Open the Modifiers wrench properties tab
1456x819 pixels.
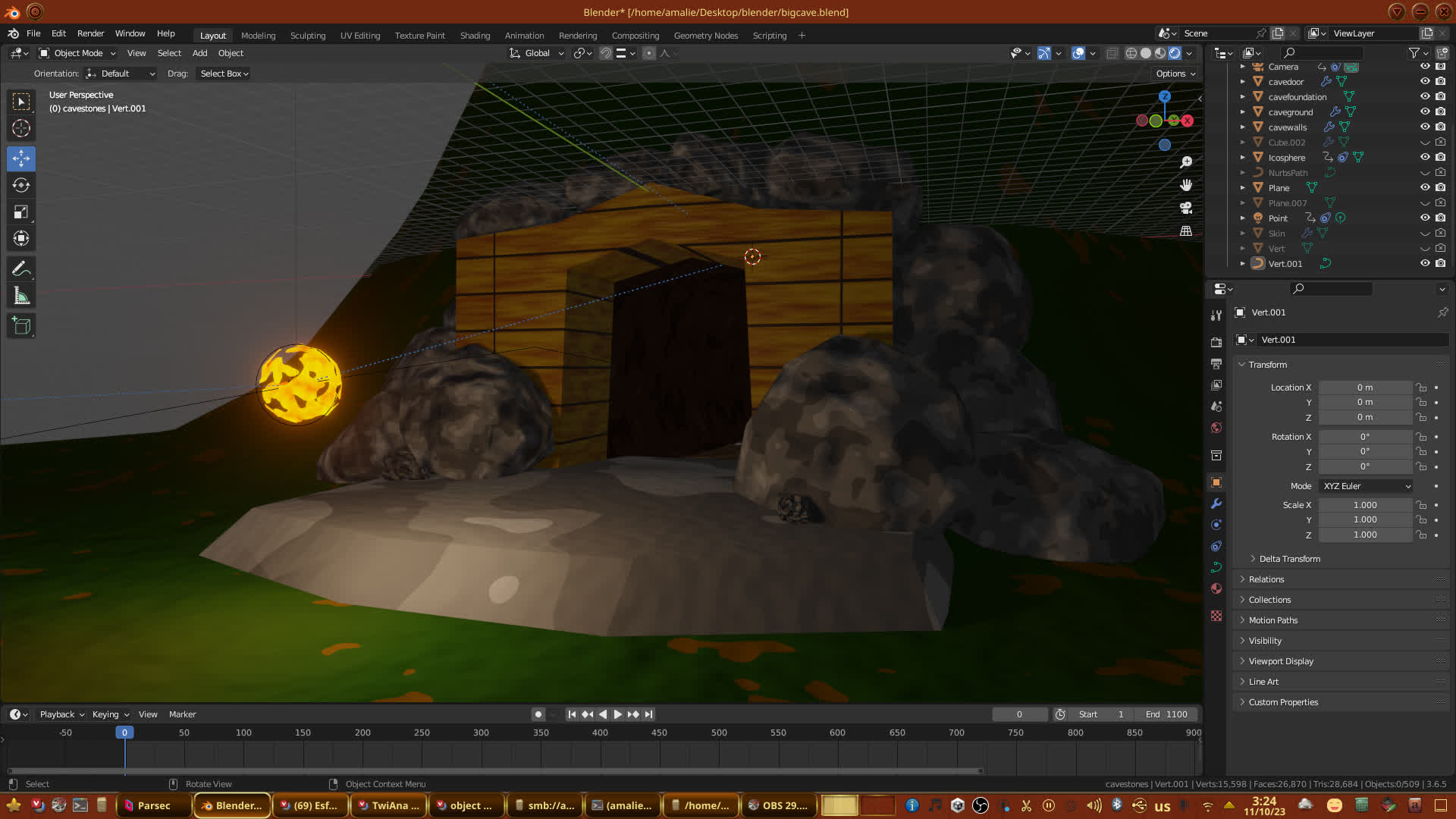pyautogui.click(x=1216, y=504)
